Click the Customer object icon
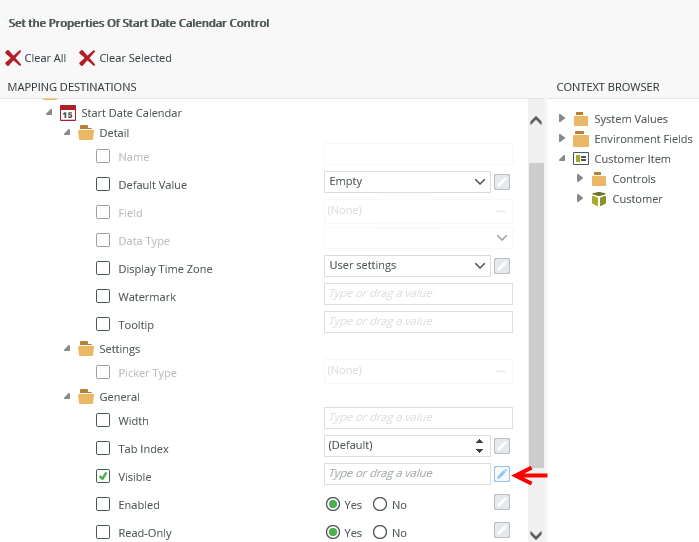 tap(599, 199)
